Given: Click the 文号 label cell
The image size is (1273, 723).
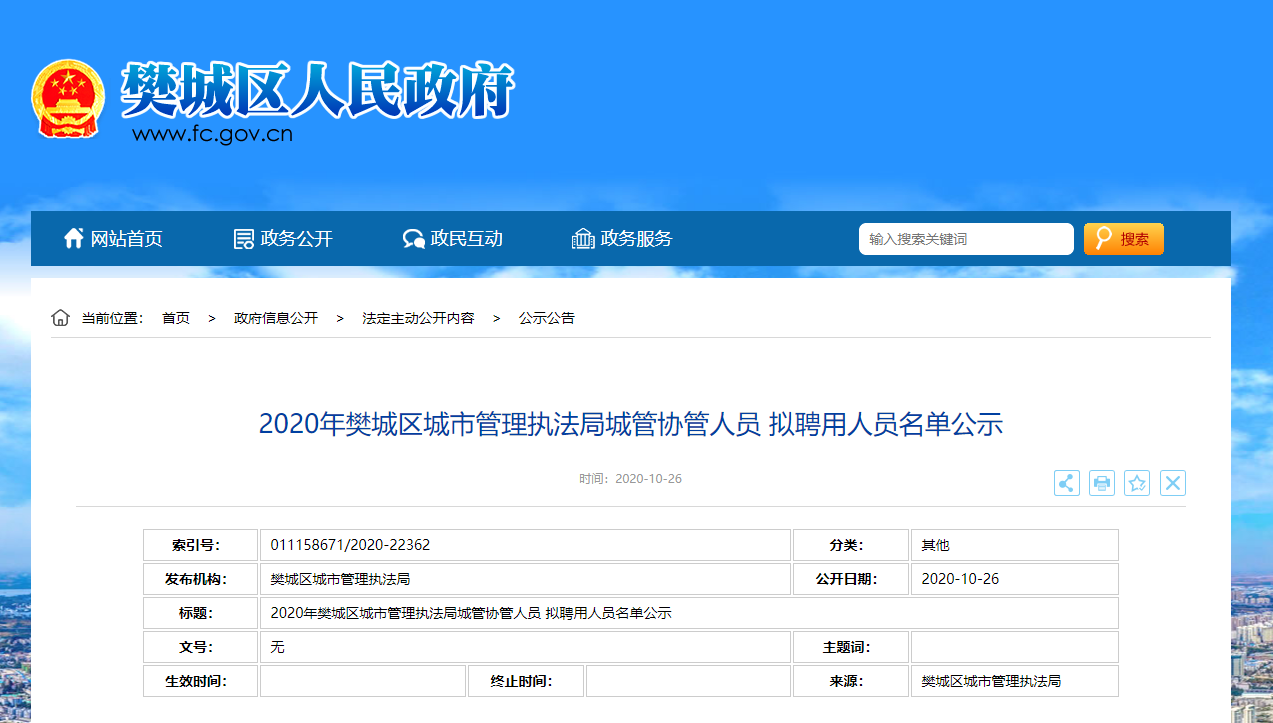Looking at the screenshot, I should tap(201, 647).
